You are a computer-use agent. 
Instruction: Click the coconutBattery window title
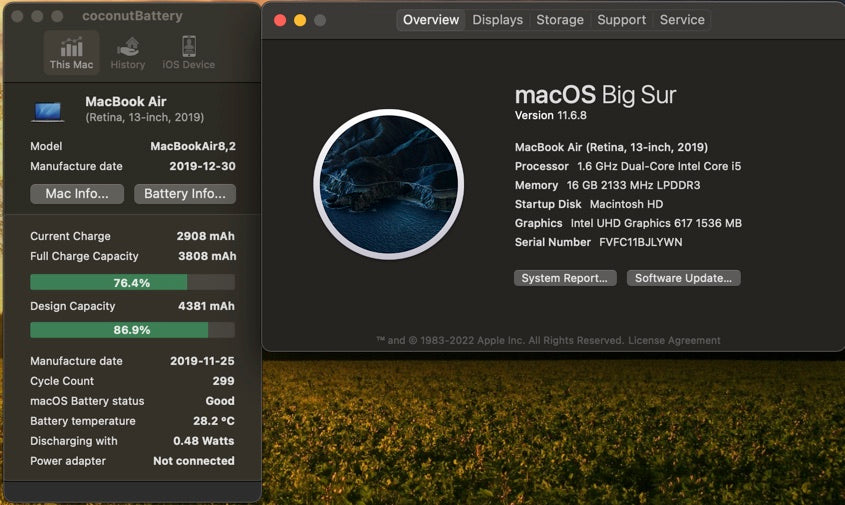pos(132,16)
